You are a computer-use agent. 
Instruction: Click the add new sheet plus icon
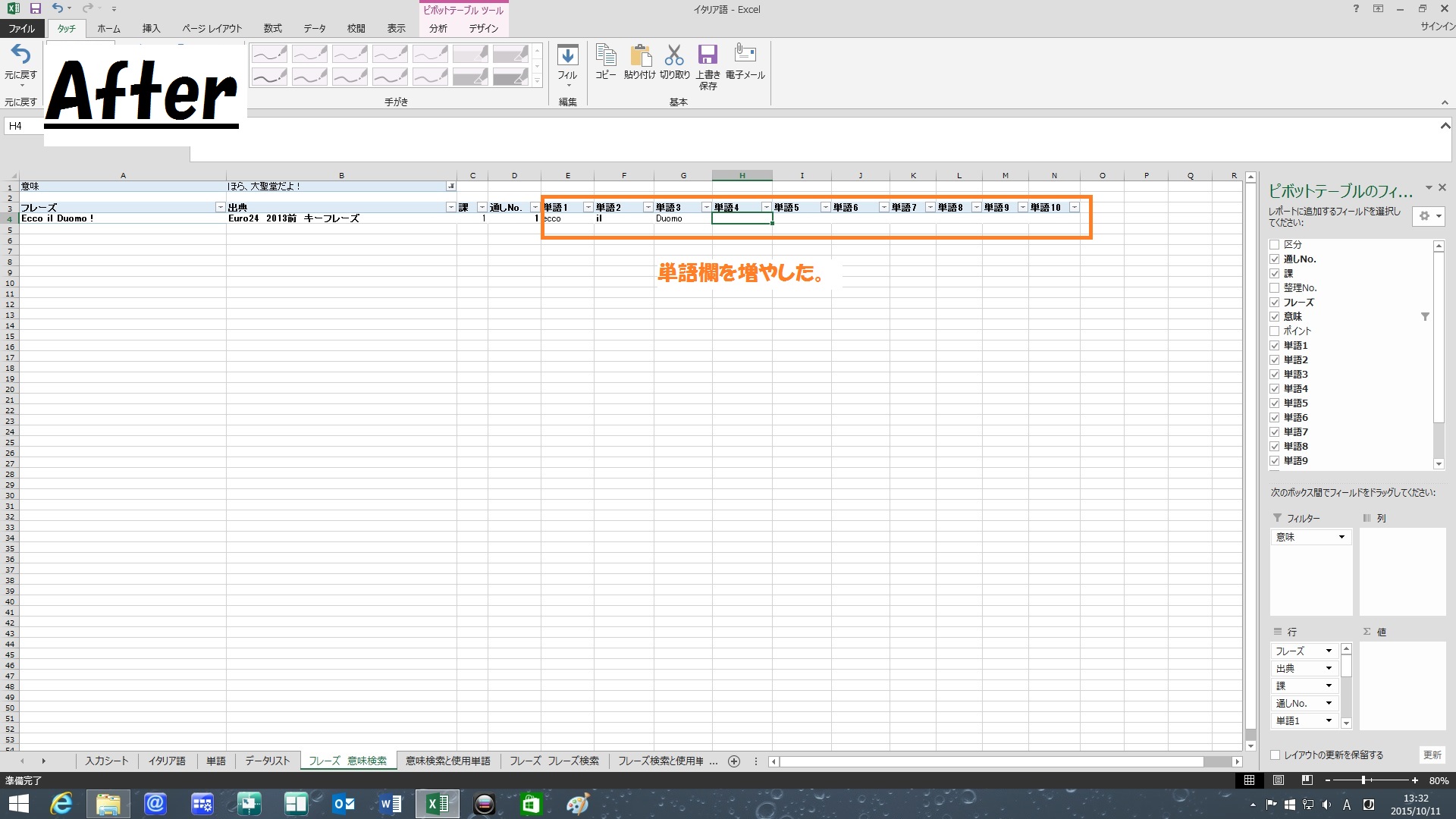click(x=734, y=761)
